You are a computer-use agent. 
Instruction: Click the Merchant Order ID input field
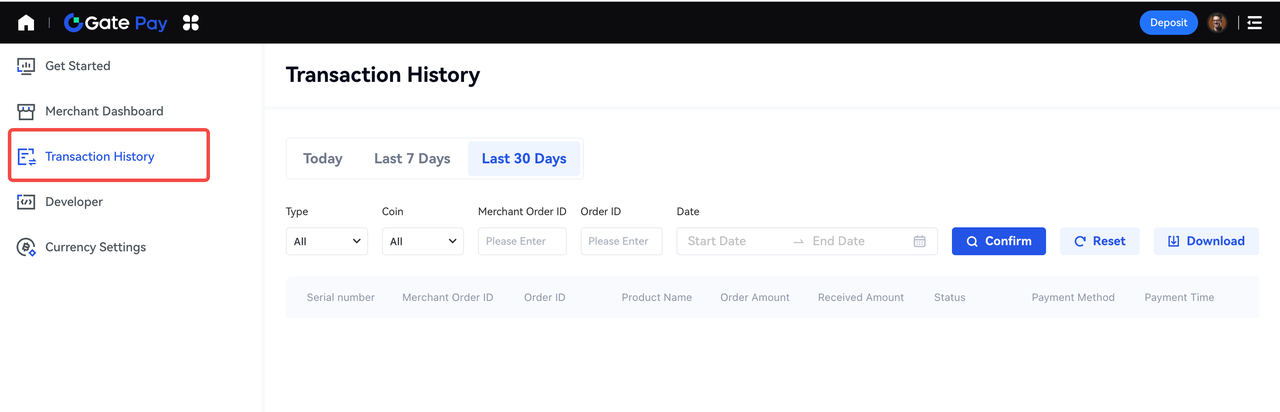point(522,241)
